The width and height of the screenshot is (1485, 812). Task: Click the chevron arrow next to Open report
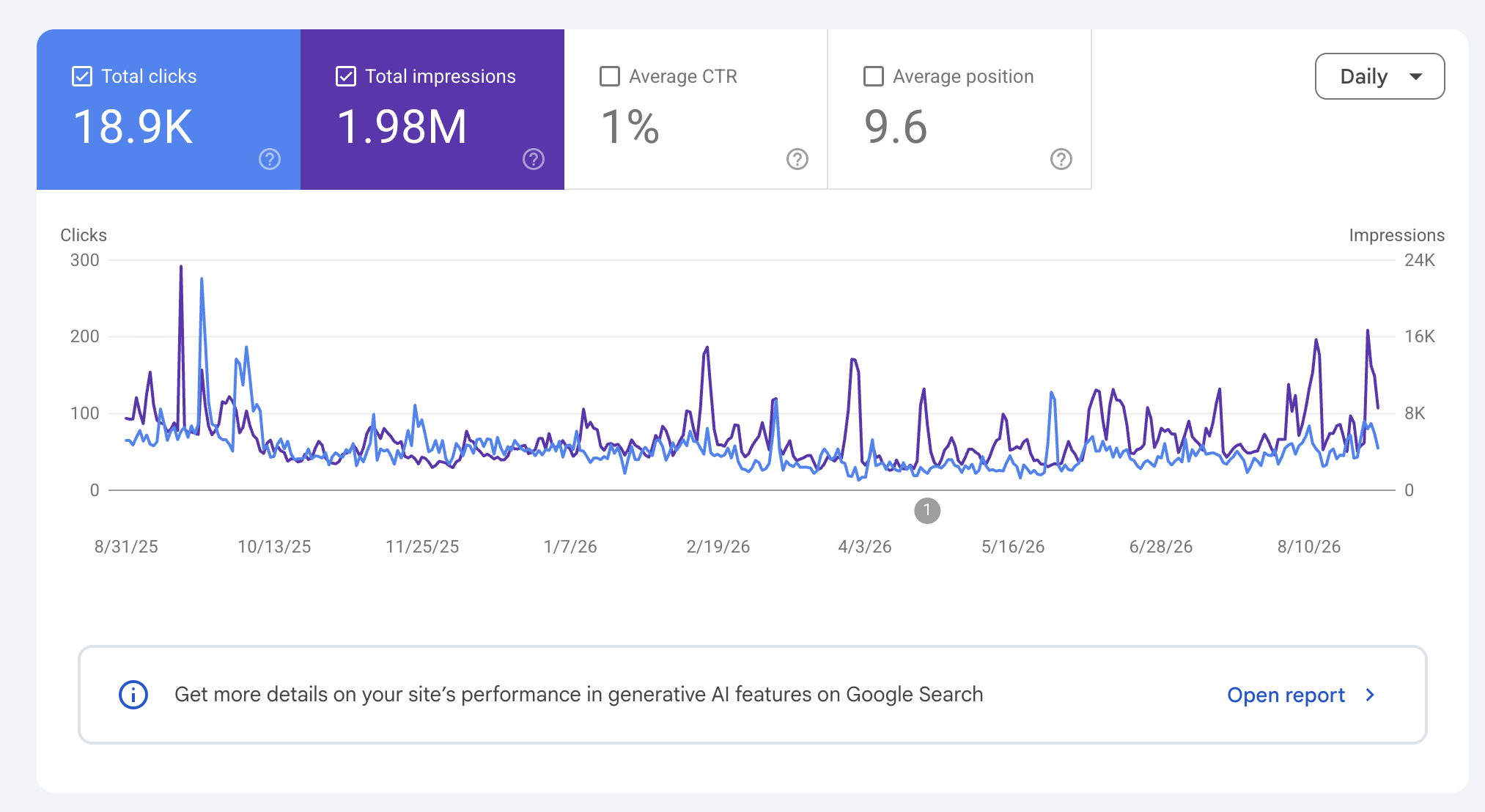1370,694
